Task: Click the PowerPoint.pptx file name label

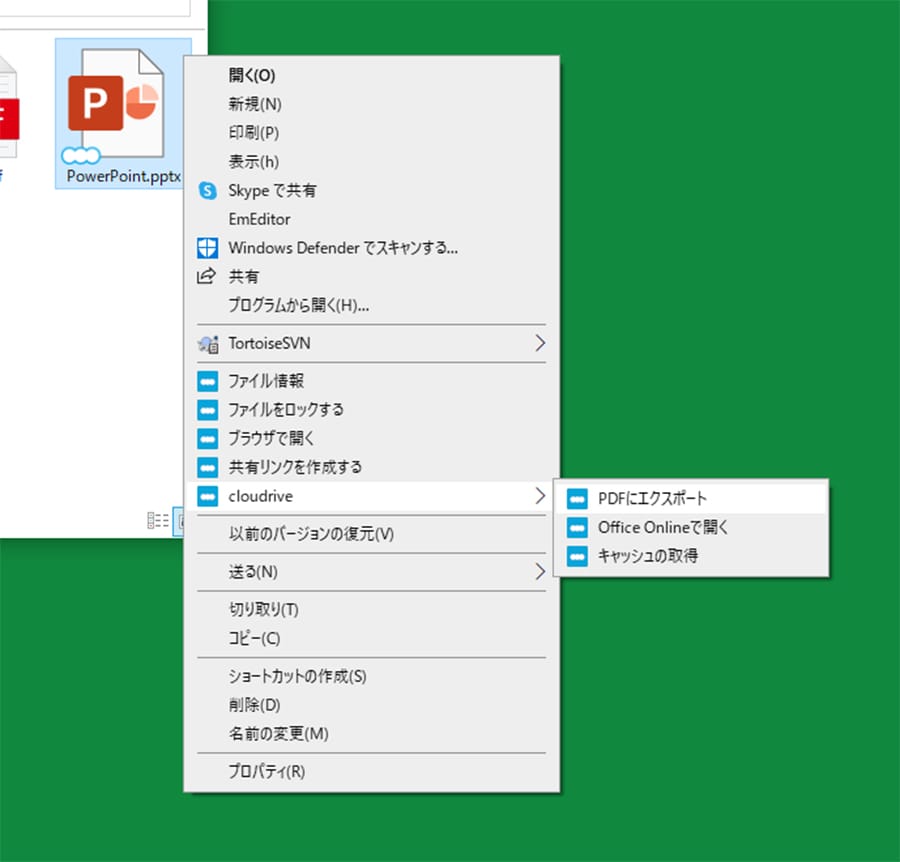Action: pos(124,176)
